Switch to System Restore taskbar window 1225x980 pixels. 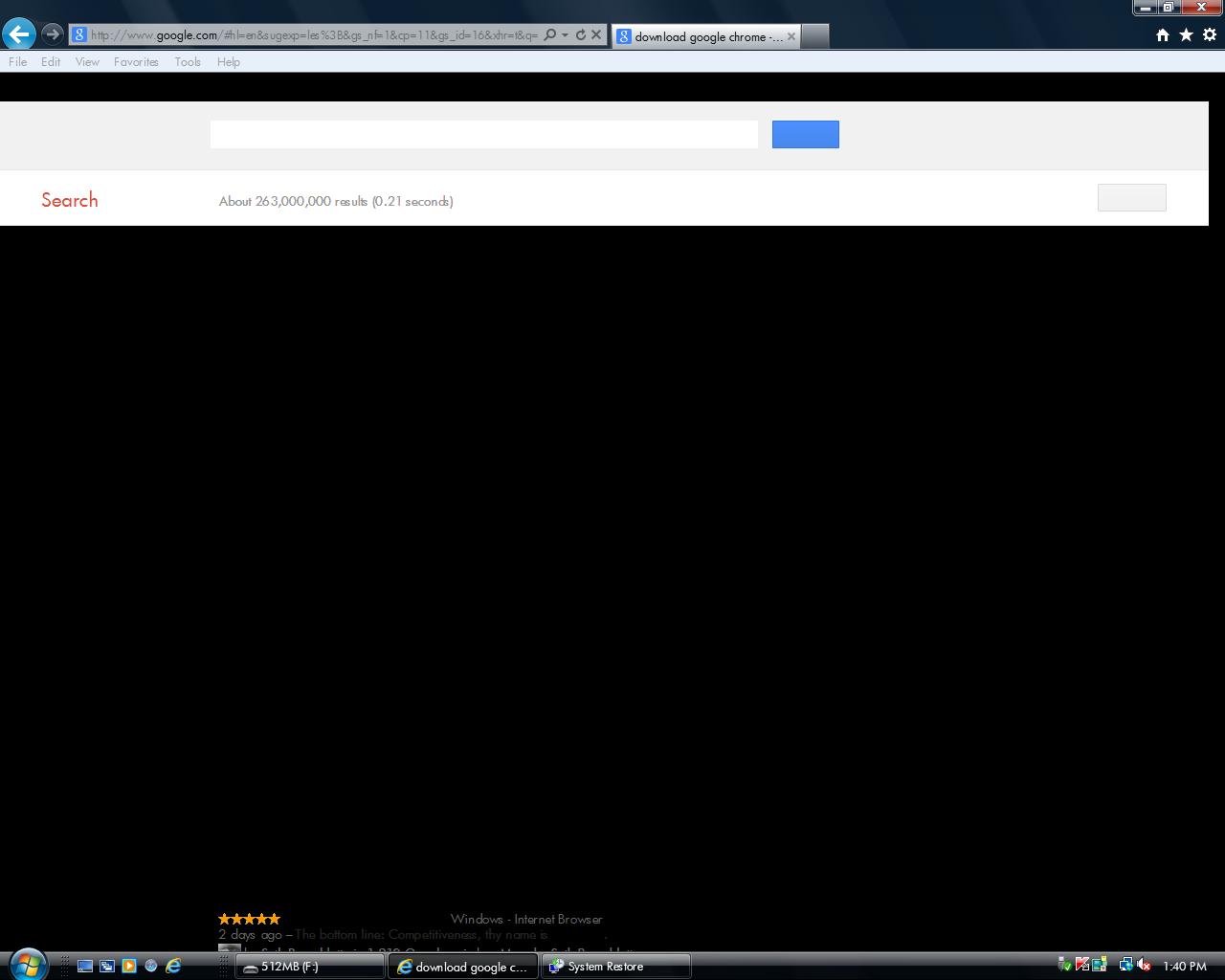[x=616, y=967]
